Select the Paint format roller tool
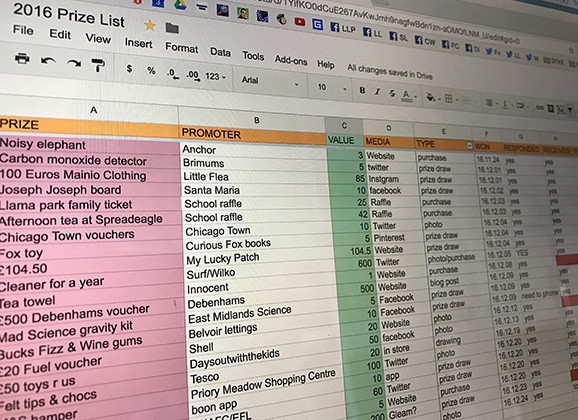 tap(98, 66)
